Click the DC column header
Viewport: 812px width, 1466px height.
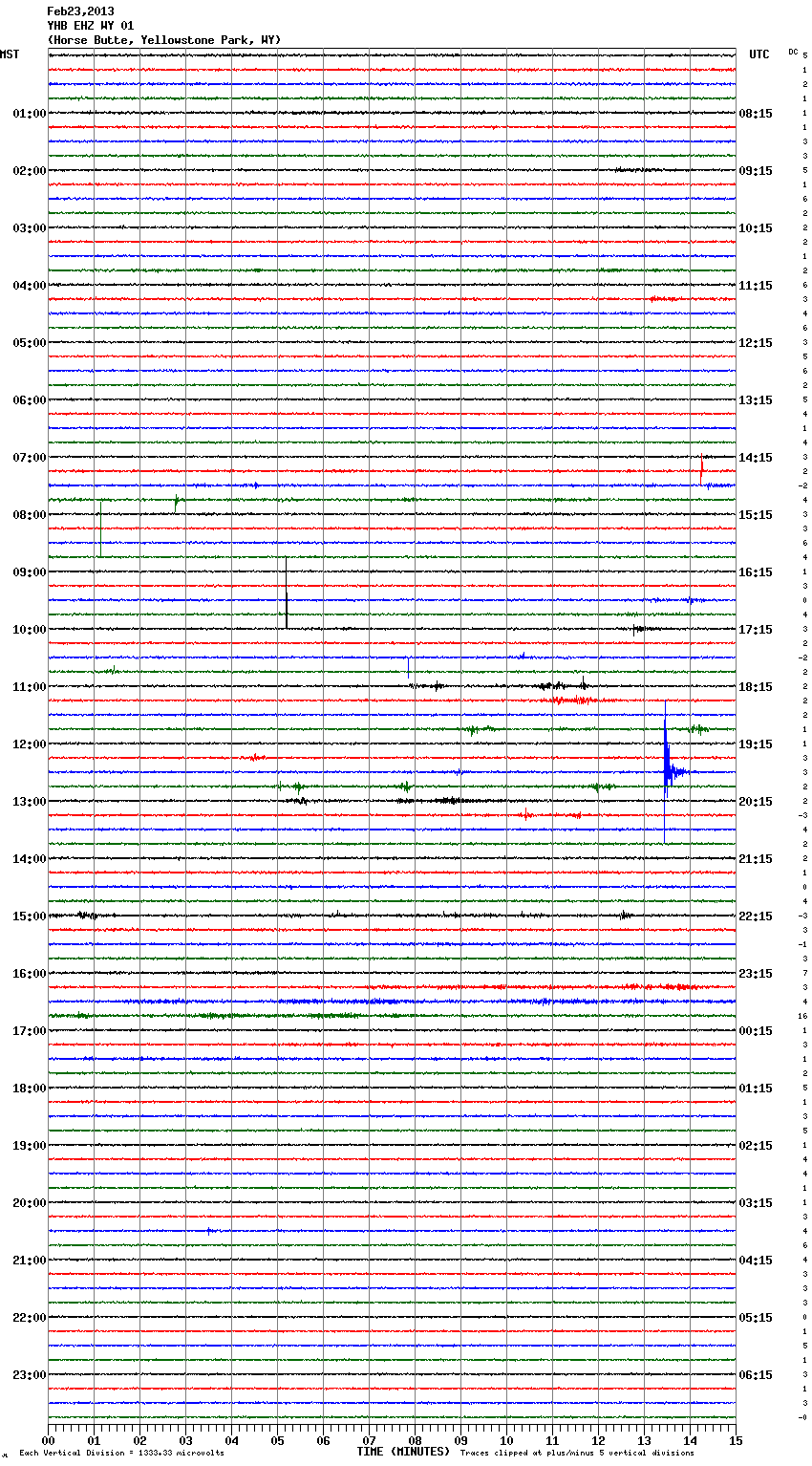(793, 52)
